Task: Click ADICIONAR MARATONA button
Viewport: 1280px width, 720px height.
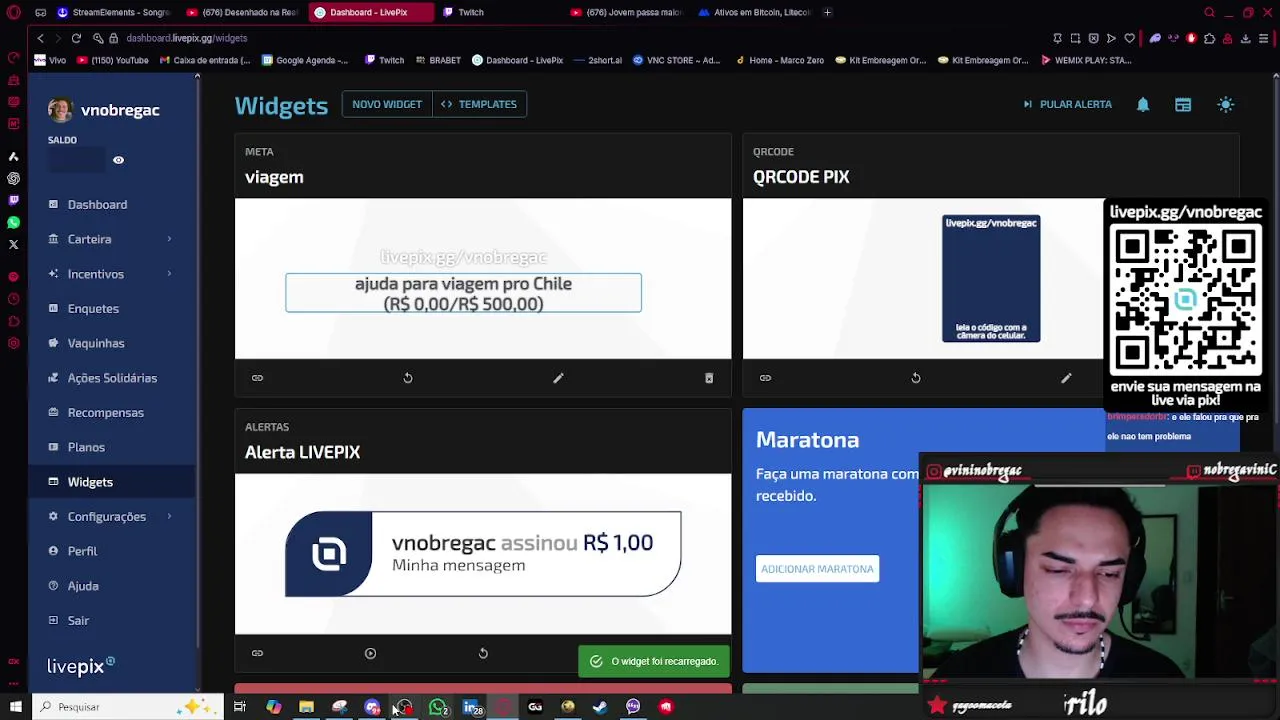Action: pyautogui.click(x=817, y=569)
